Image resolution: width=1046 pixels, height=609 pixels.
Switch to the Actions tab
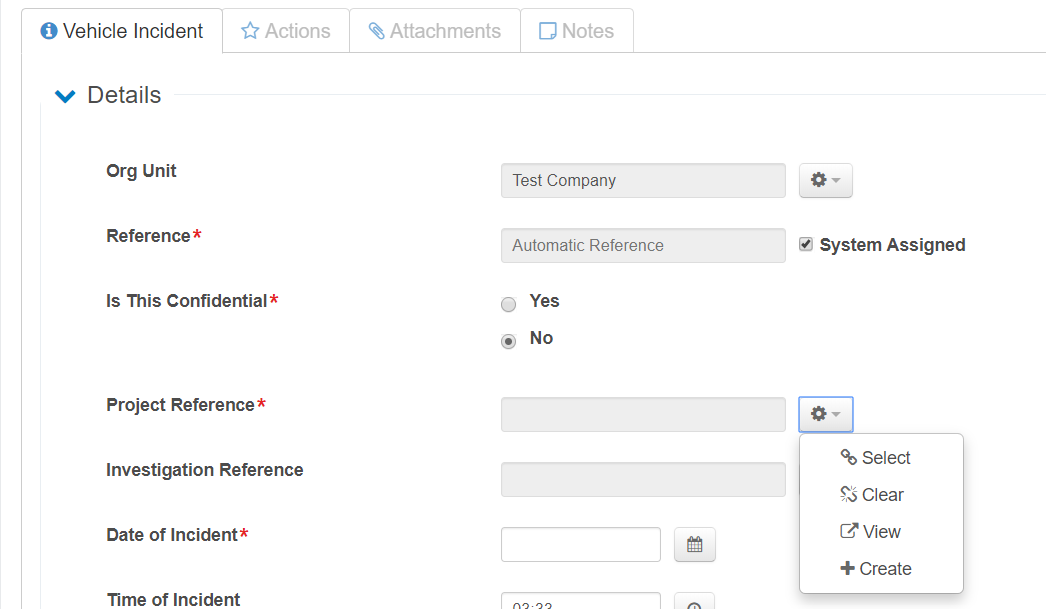286,31
